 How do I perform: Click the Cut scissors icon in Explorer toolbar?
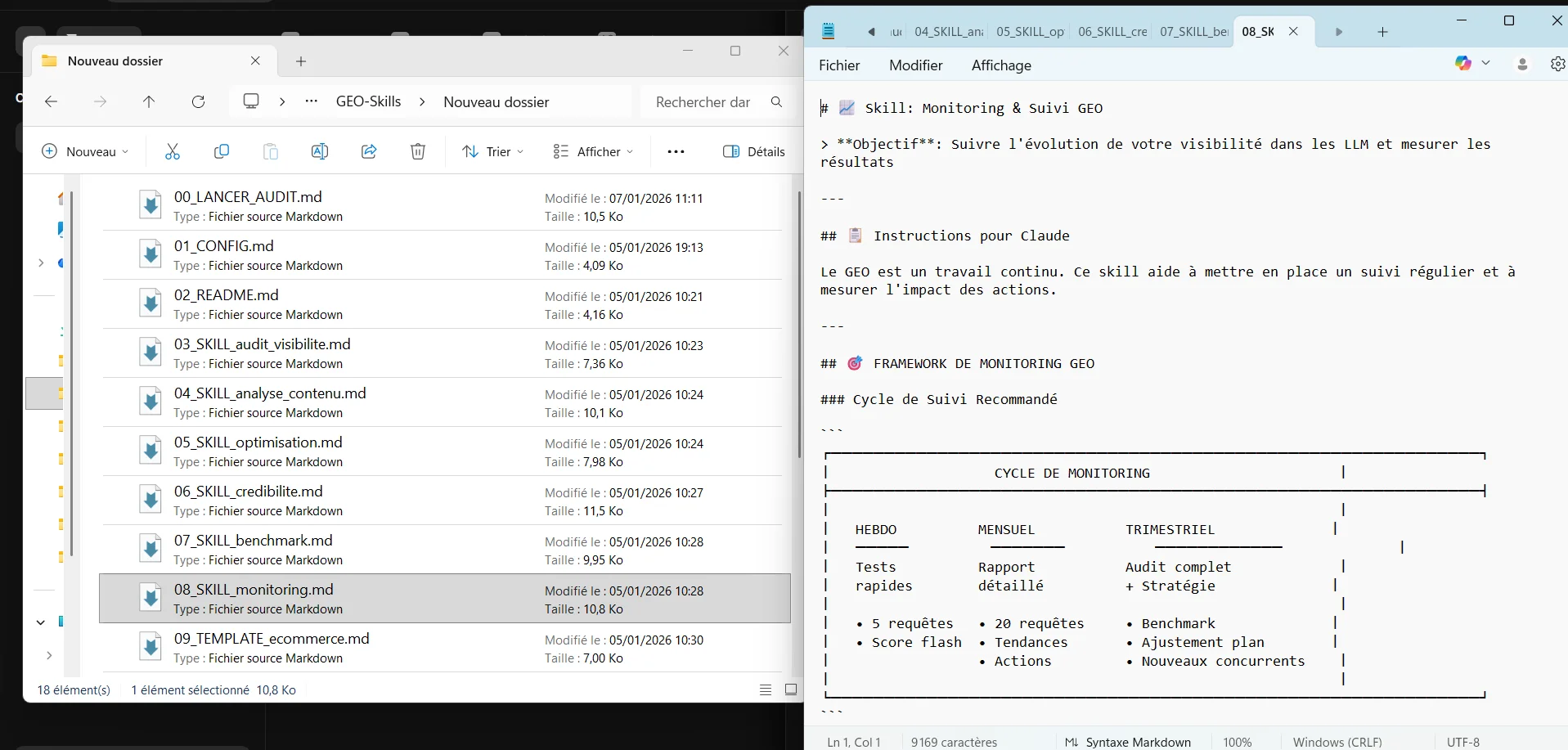pyautogui.click(x=172, y=151)
